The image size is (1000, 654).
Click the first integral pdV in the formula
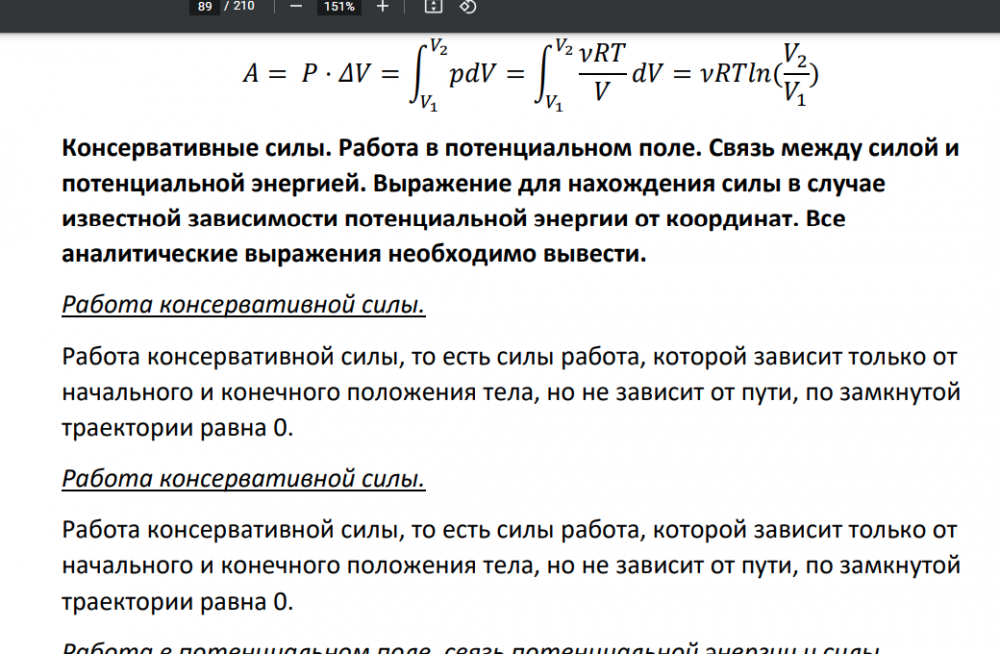452,75
